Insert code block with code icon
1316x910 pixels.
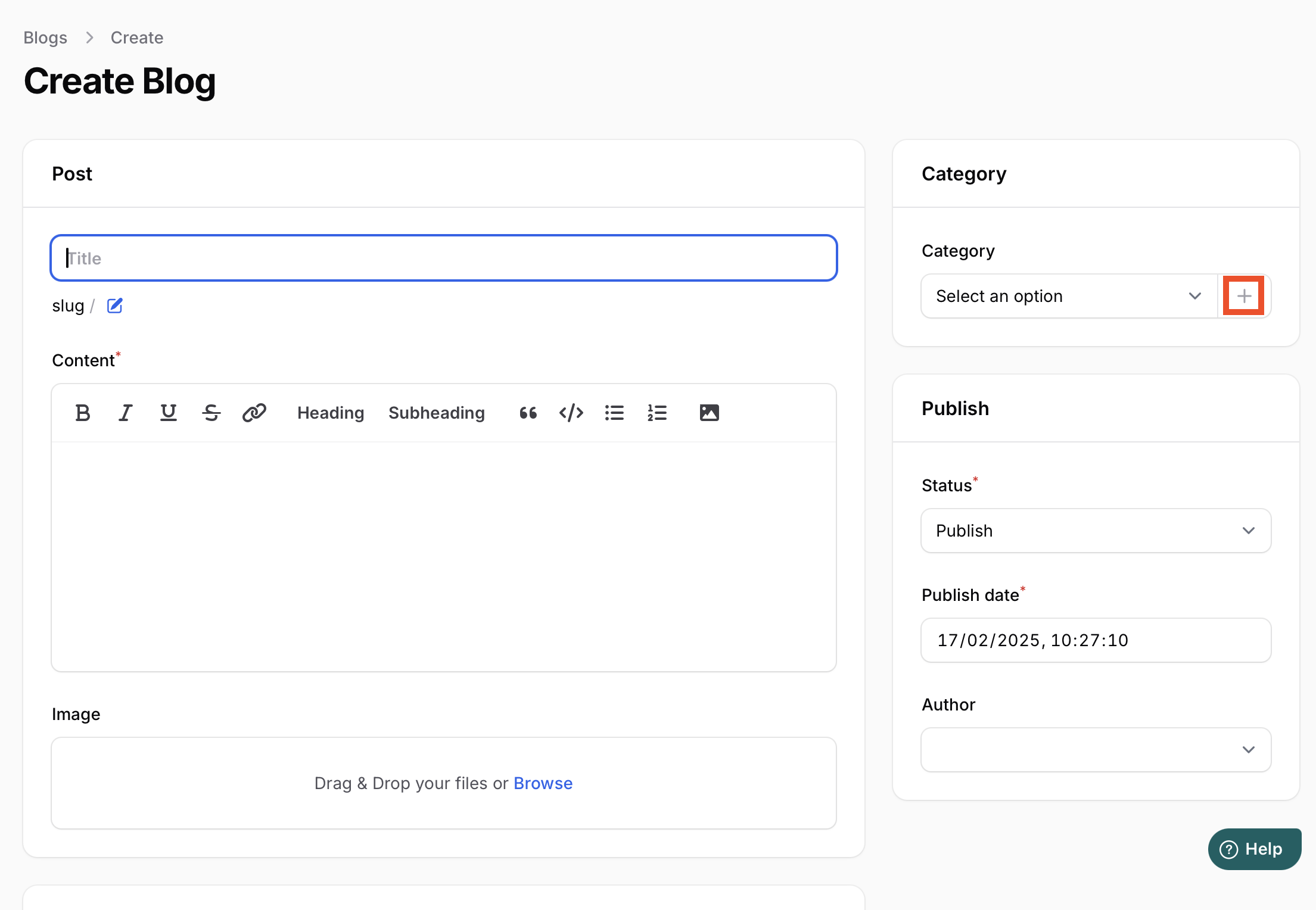click(571, 413)
